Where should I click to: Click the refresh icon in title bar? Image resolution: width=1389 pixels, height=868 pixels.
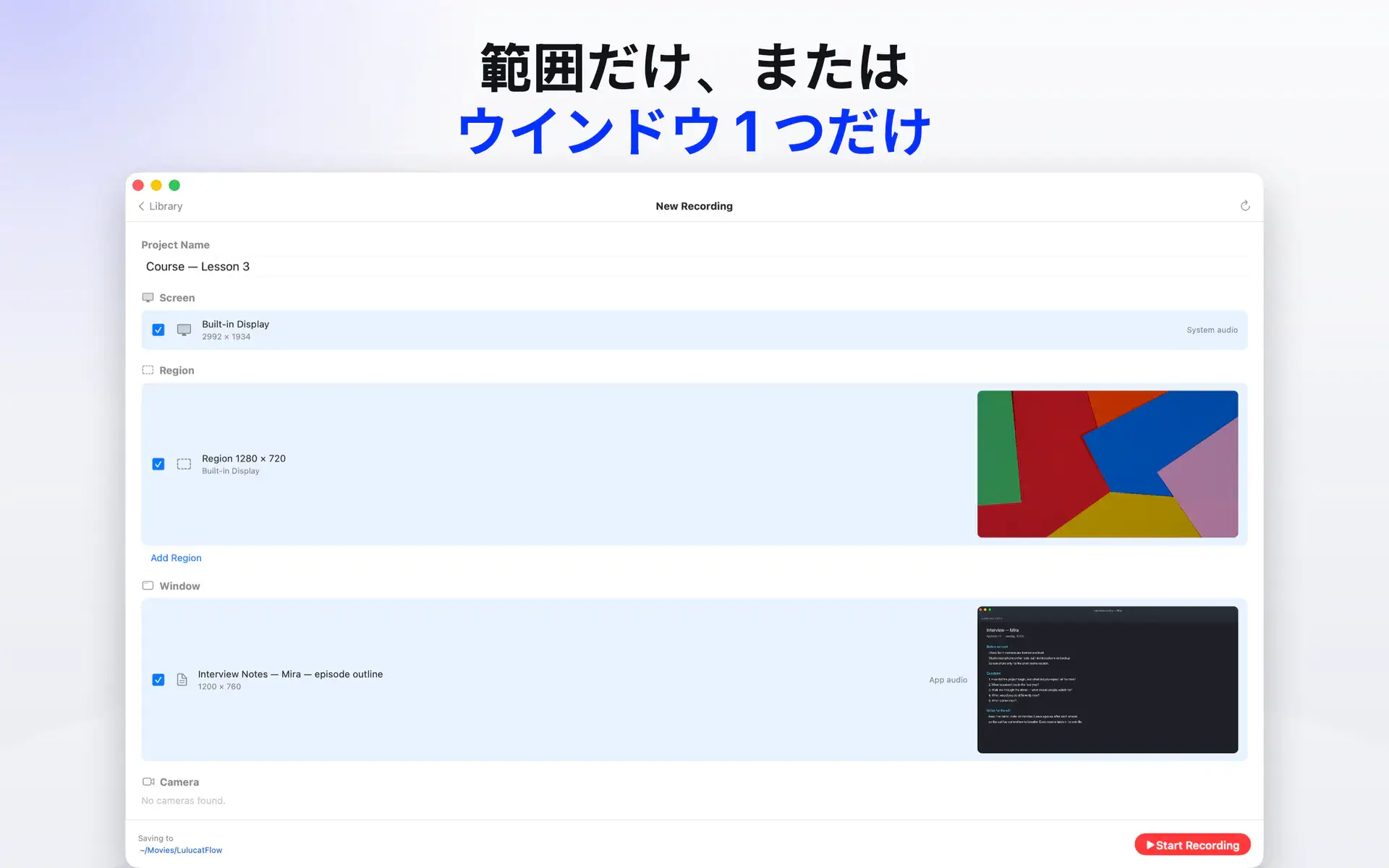tap(1245, 206)
